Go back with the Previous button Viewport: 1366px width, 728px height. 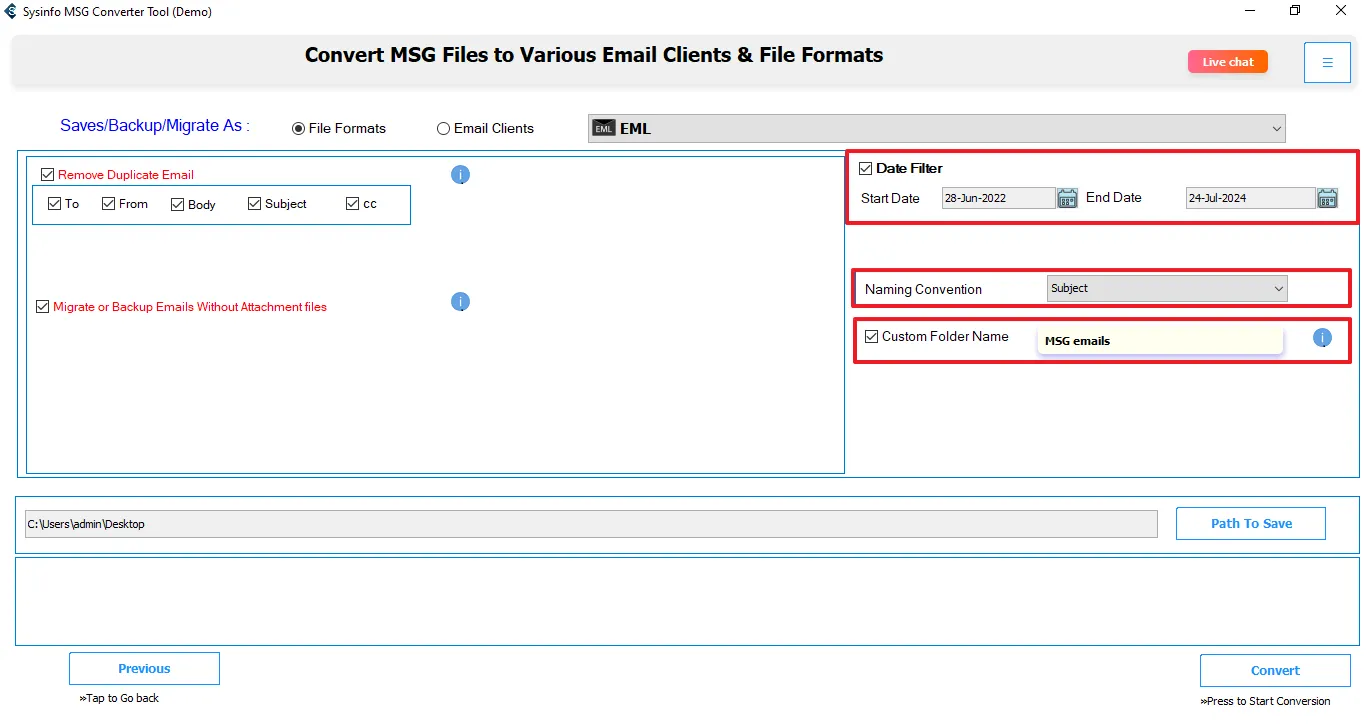(x=144, y=669)
